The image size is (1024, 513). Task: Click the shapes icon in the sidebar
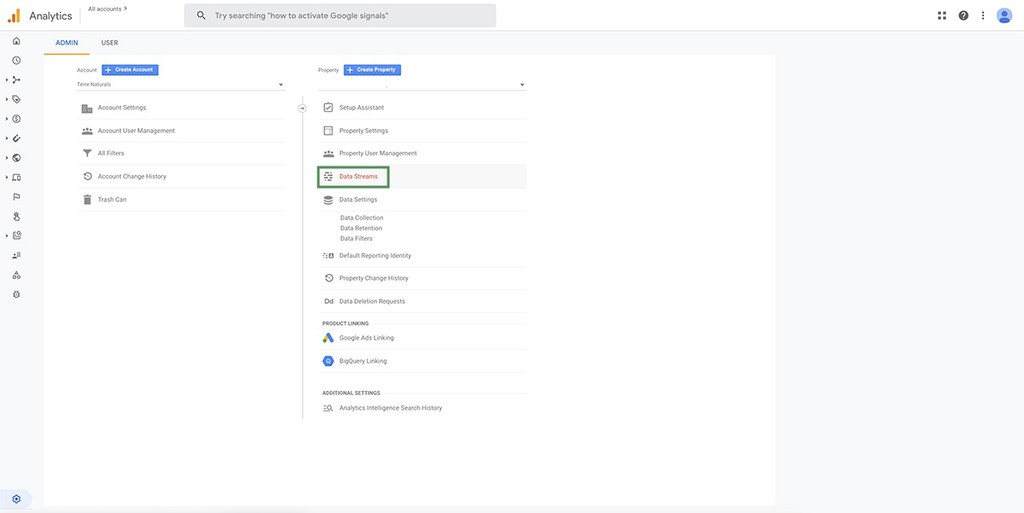(16, 275)
